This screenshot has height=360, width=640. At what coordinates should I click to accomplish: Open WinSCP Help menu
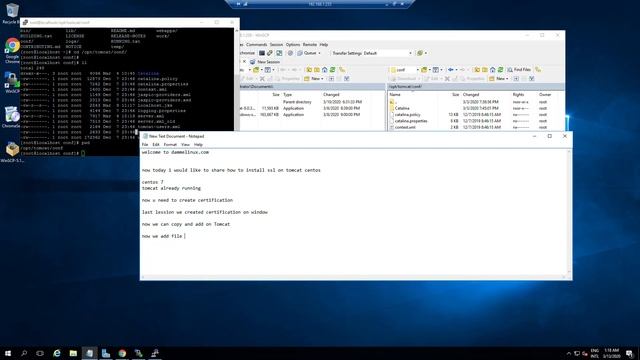[324, 44]
